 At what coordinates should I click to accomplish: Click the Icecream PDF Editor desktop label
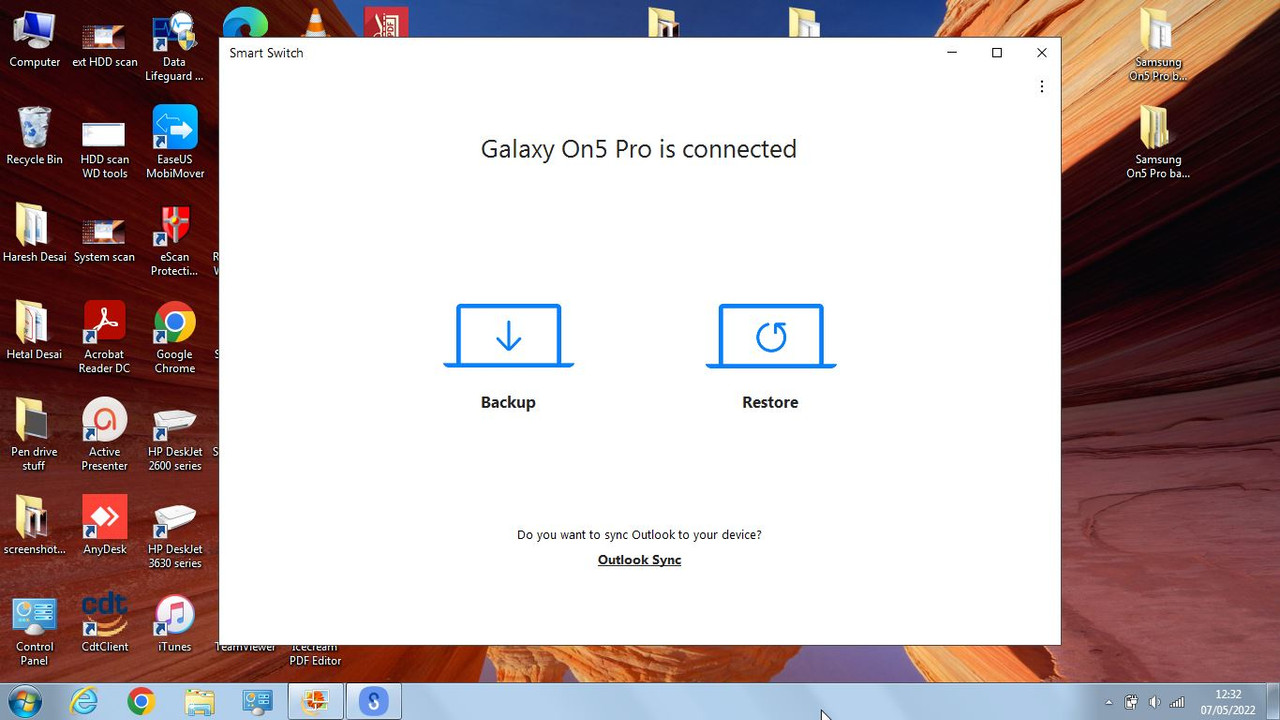(316, 654)
